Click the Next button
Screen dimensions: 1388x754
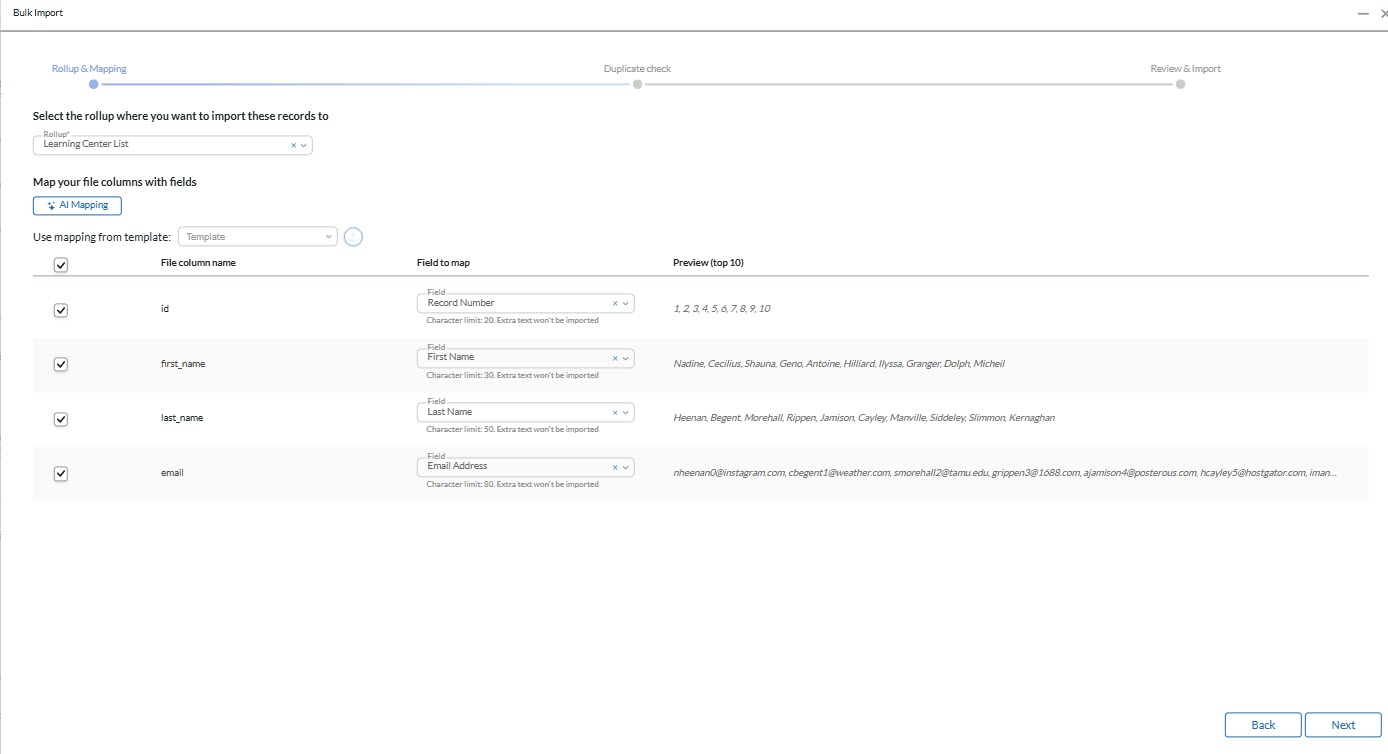1342,725
